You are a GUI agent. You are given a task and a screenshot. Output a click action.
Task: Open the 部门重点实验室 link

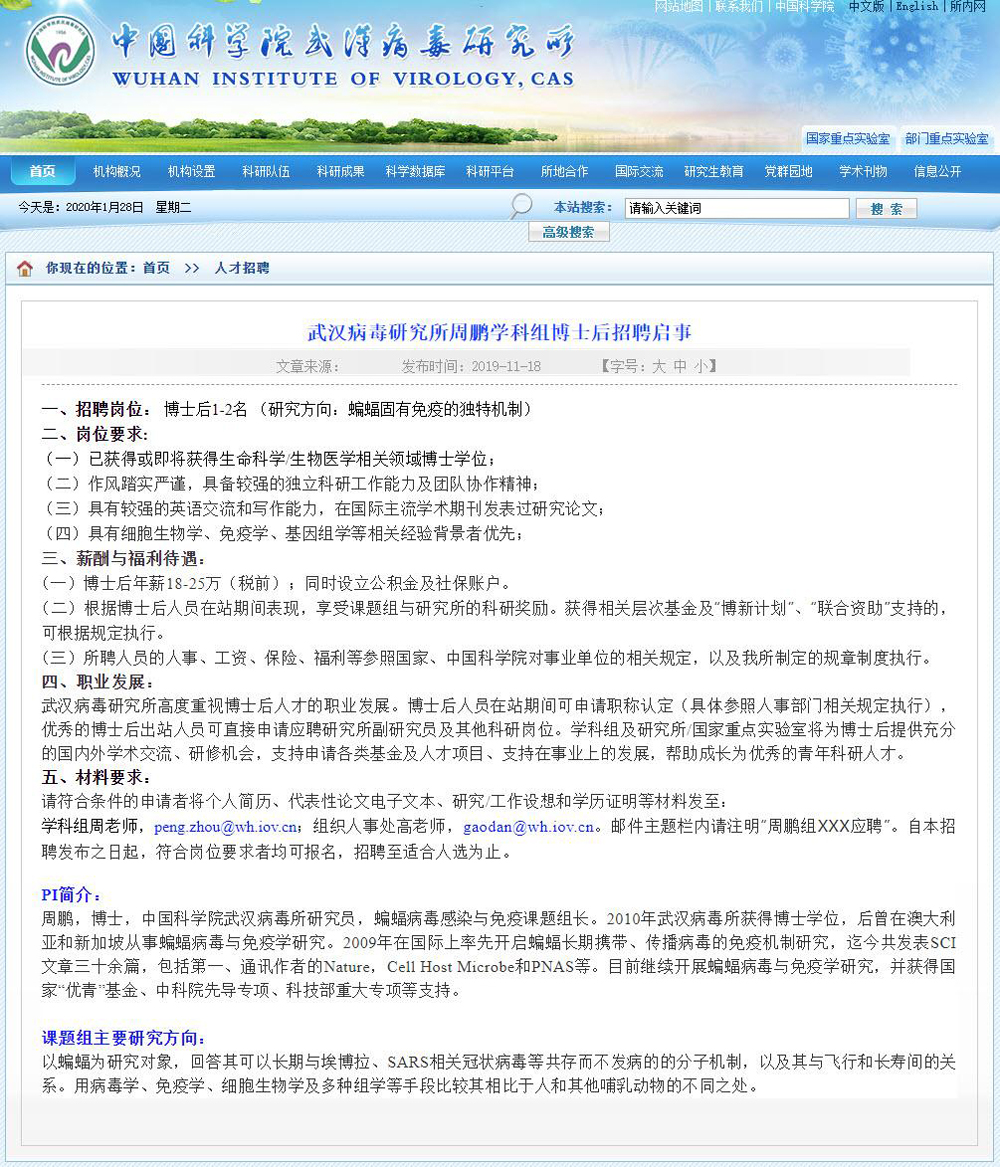pos(946,139)
